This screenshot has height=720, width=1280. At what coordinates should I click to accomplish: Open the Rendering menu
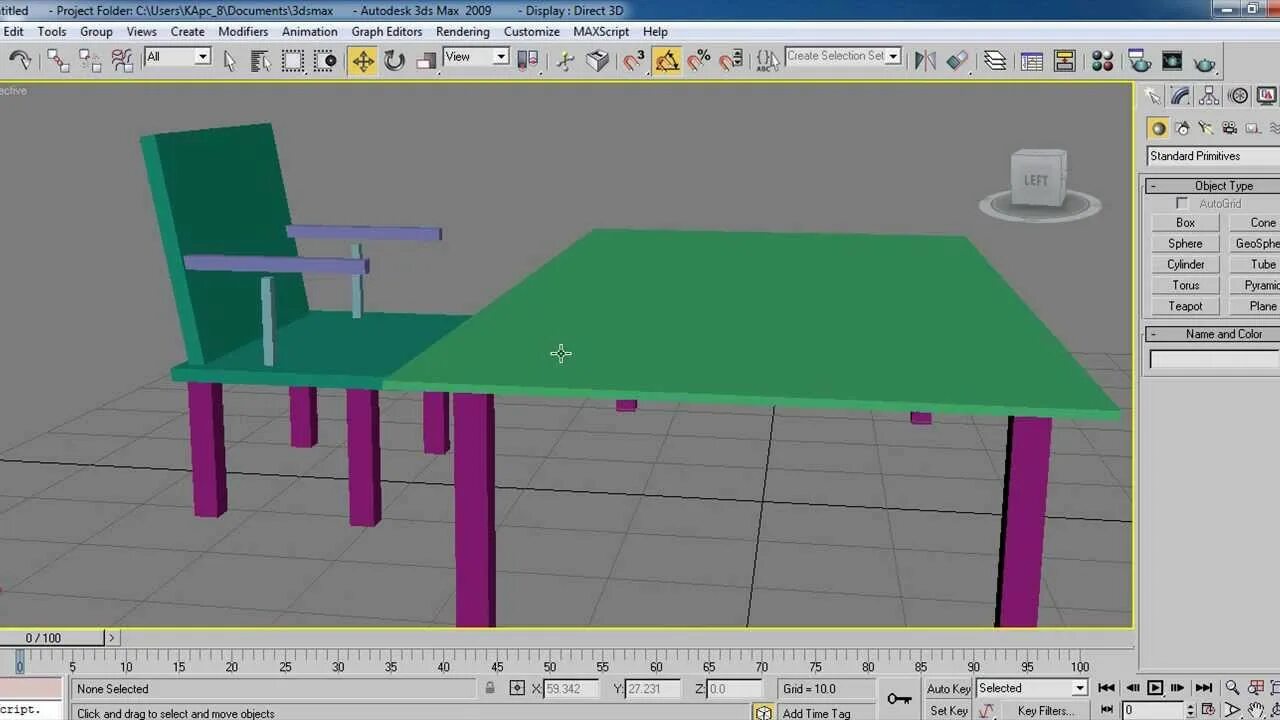[462, 31]
